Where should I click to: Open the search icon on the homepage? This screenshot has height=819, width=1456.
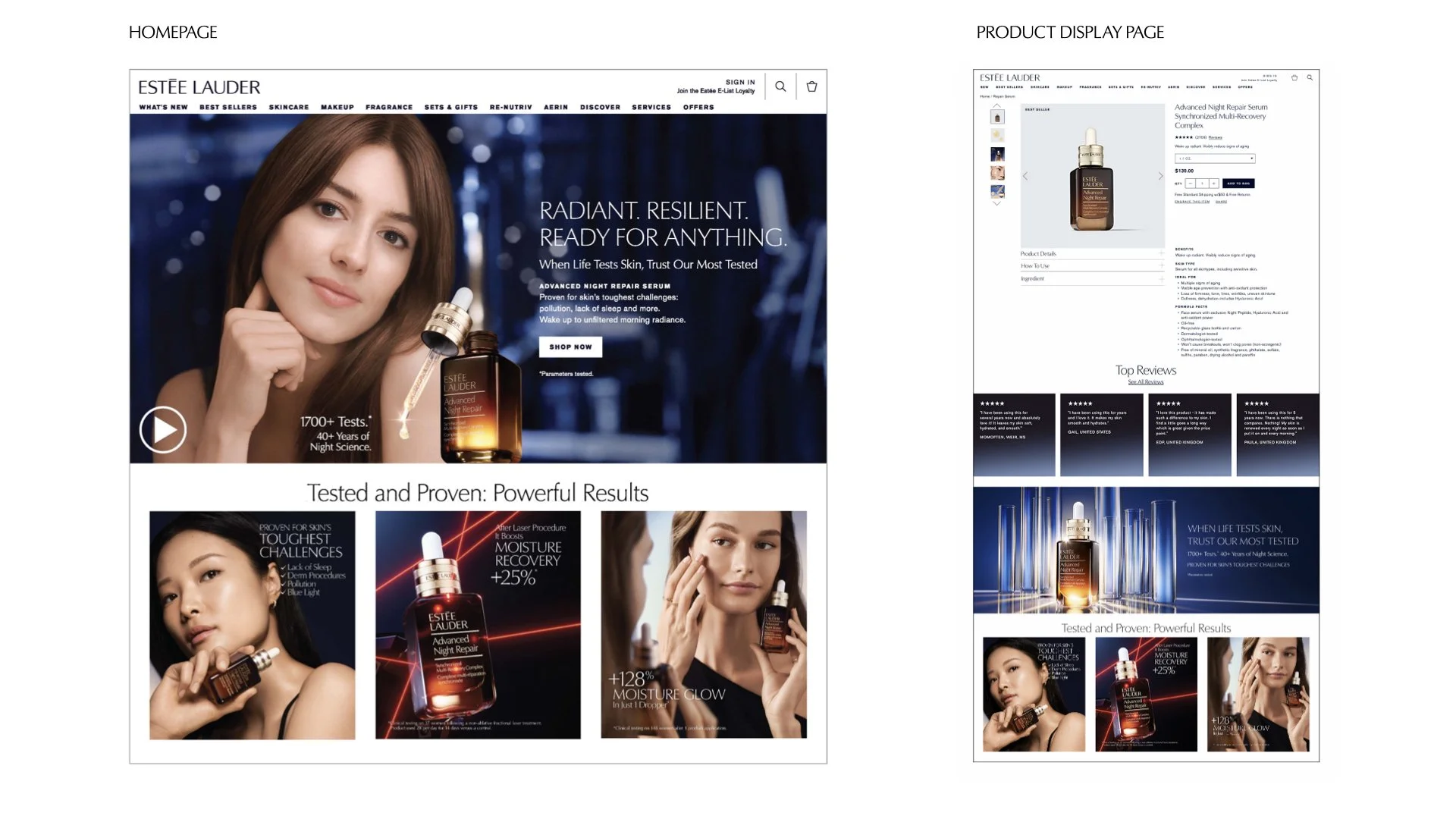780,86
